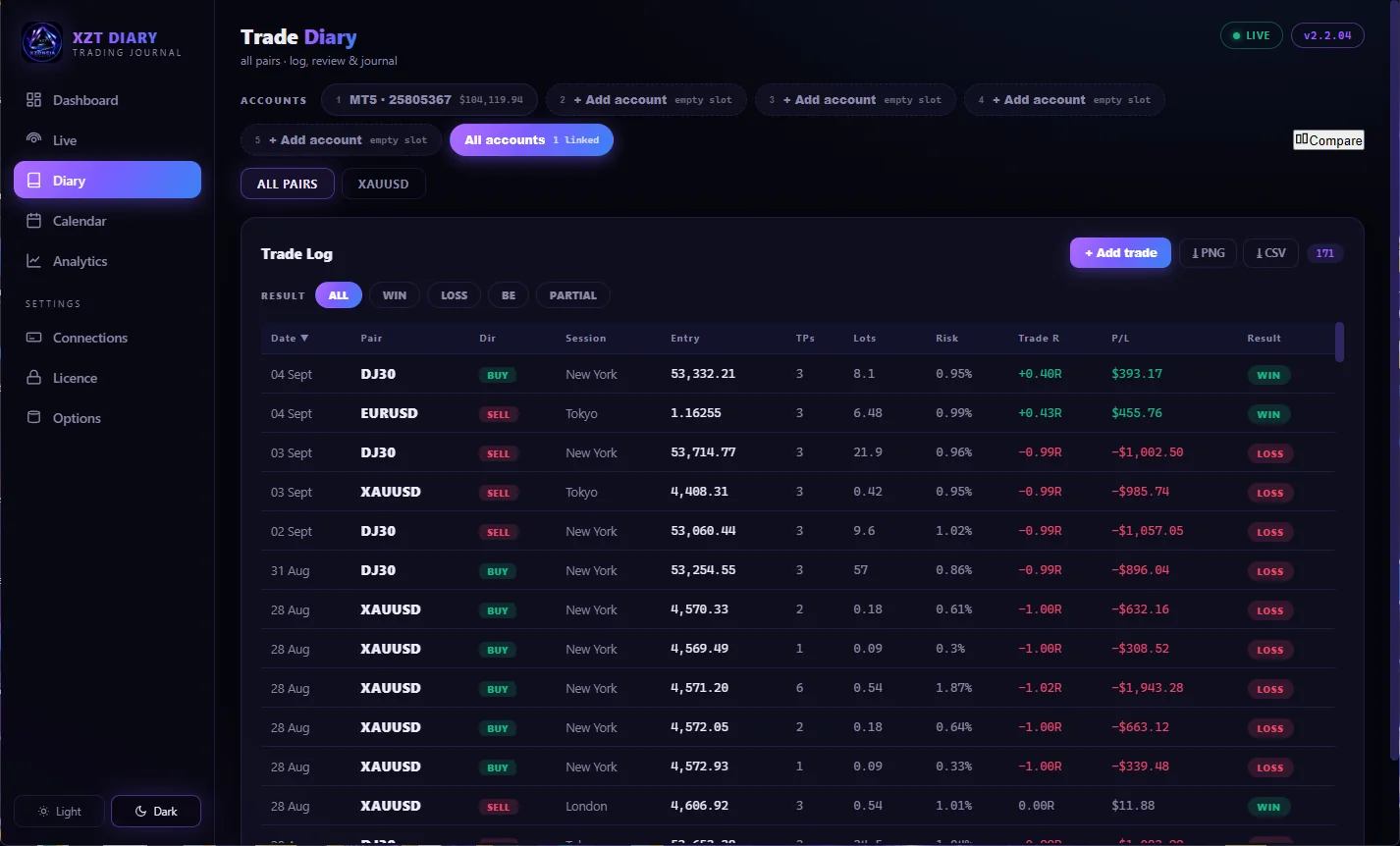Filter trade log by PARTIAL results

coord(573,295)
